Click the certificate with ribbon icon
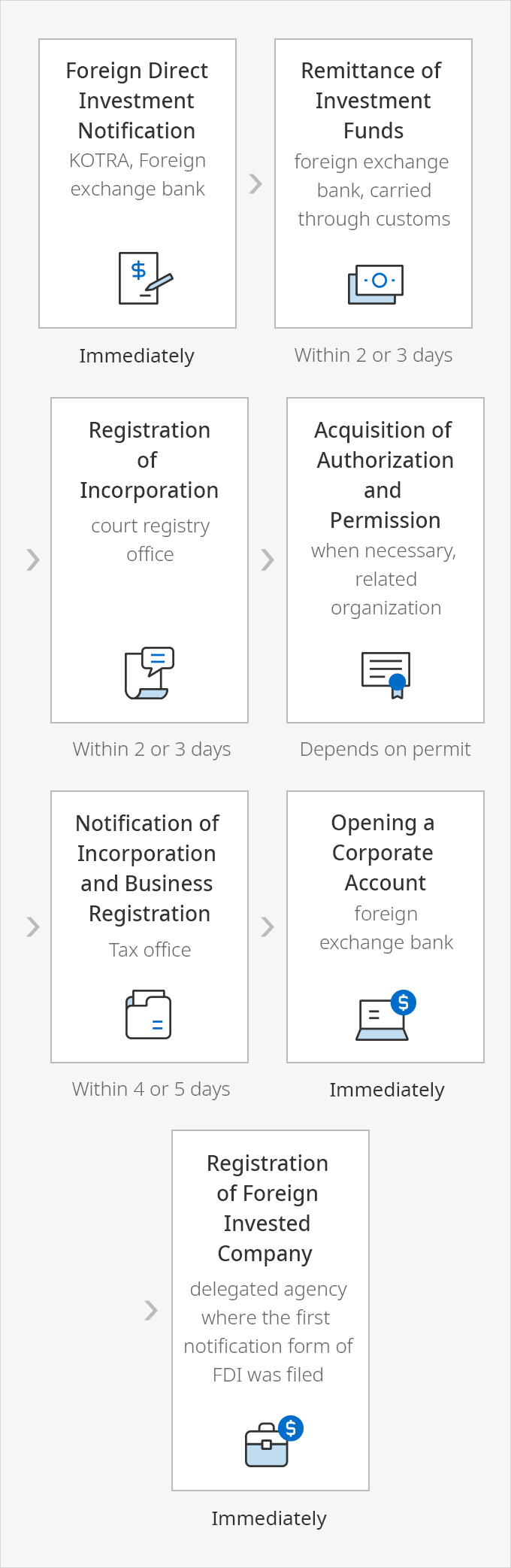The width and height of the screenshot is (511, 1568). click(x=386, y=675)
